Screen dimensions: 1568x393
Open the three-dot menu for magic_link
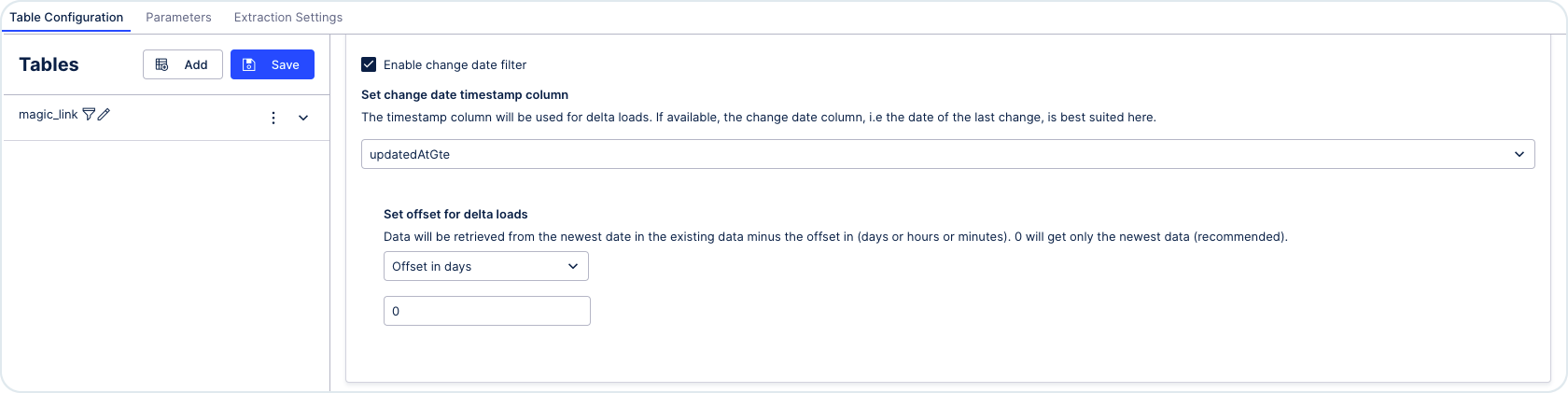273,118
